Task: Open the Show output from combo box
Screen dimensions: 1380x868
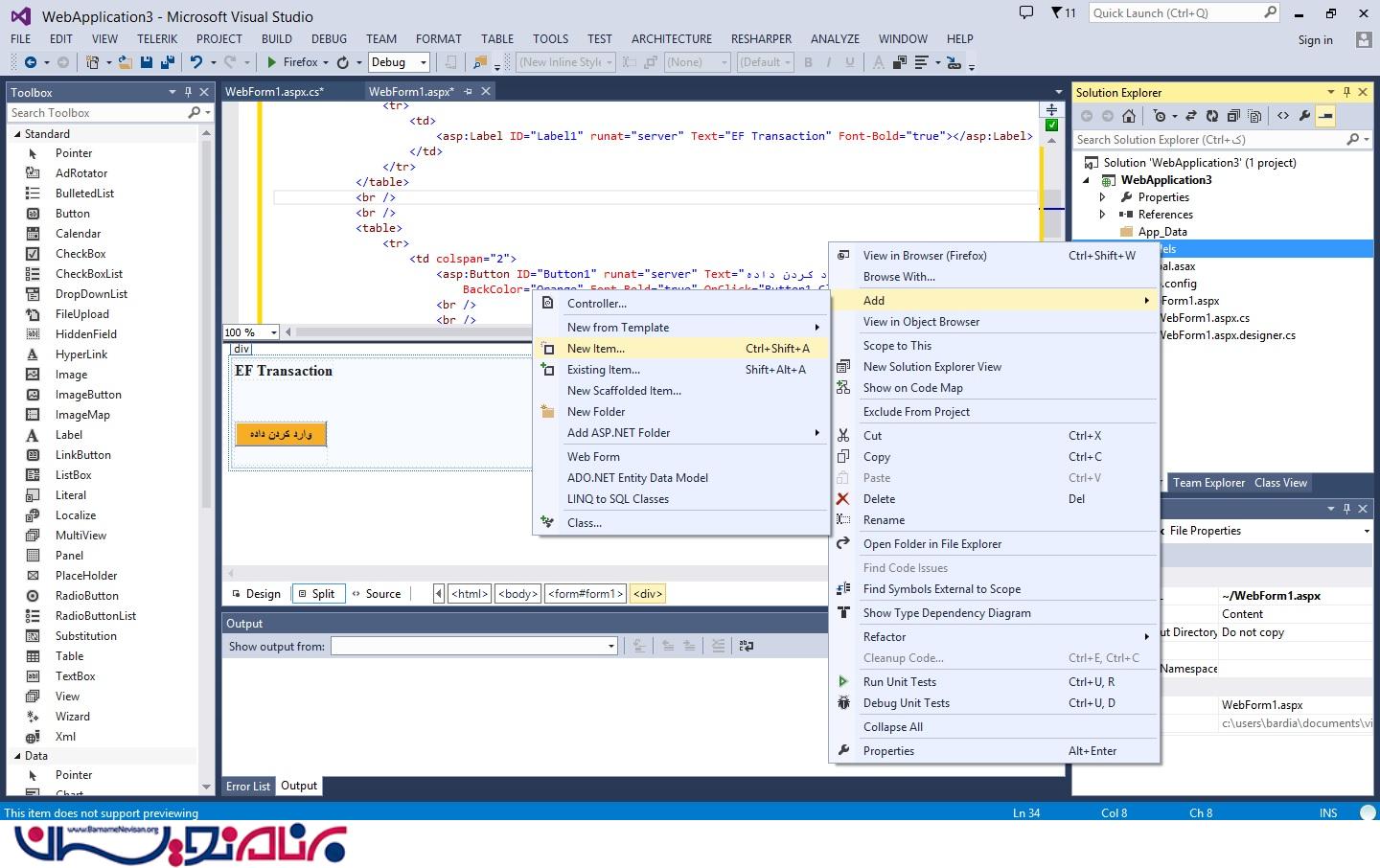Action: (474, 647)
